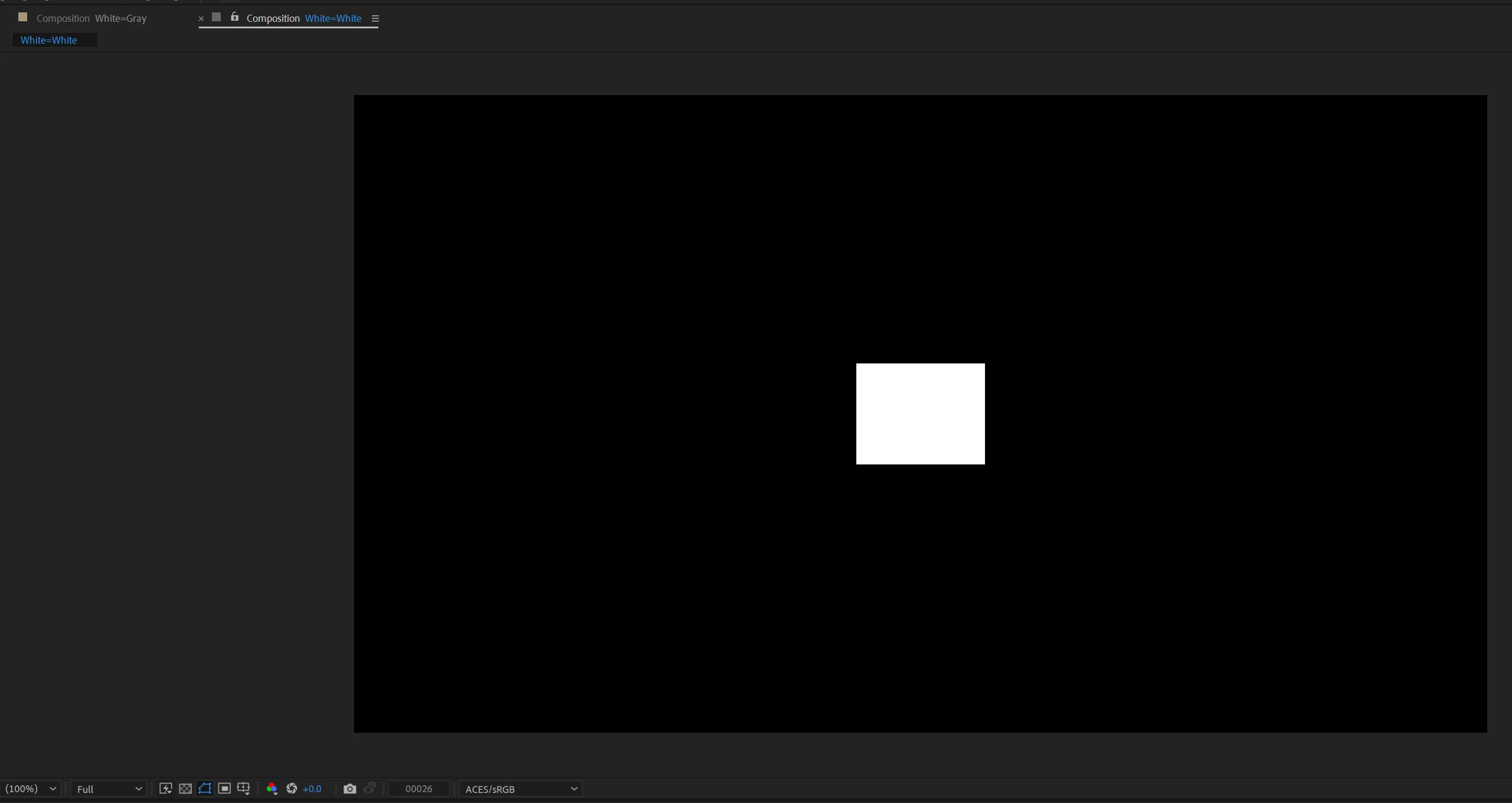Click the Reset Exposure aperture icon
The height and width of the screenshot is (803, 1512).
292,789
